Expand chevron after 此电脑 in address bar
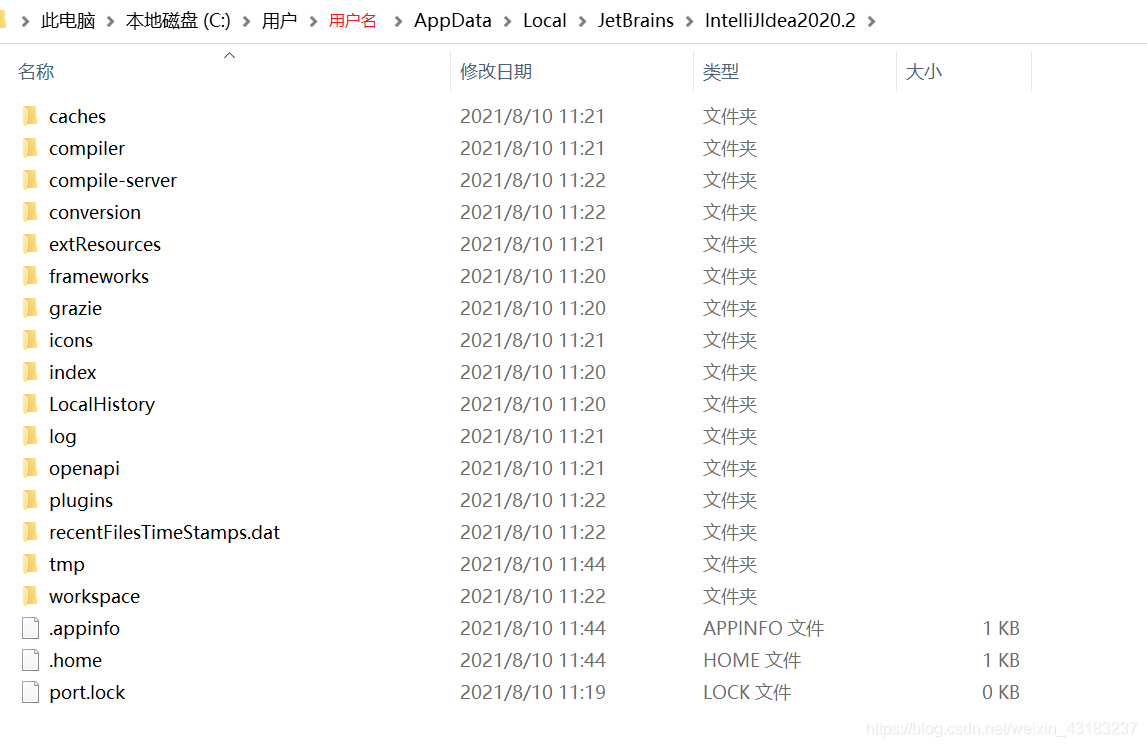Image resolution: width=1147 pixels, height=747 pixels. 110,21
